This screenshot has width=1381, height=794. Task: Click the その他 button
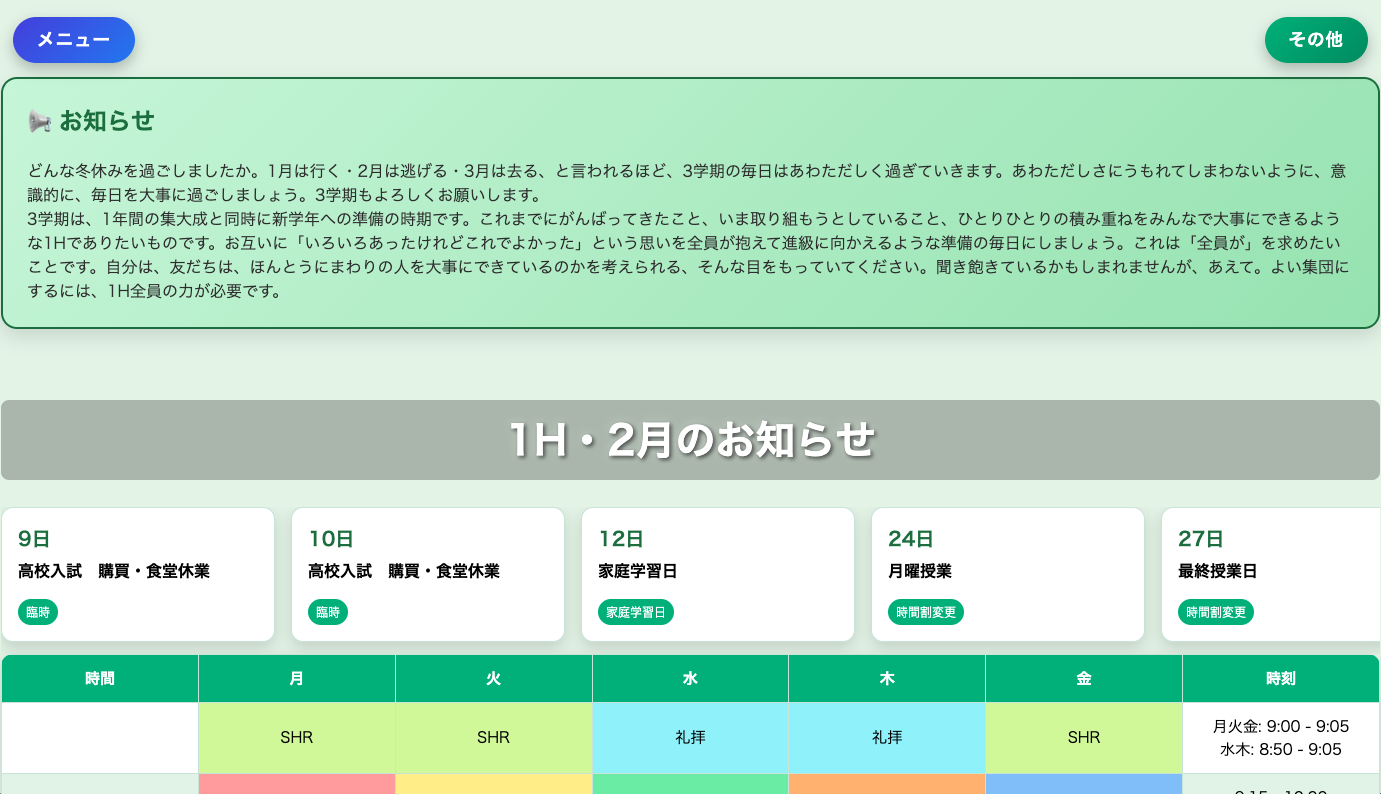[x=1316, y=40]
